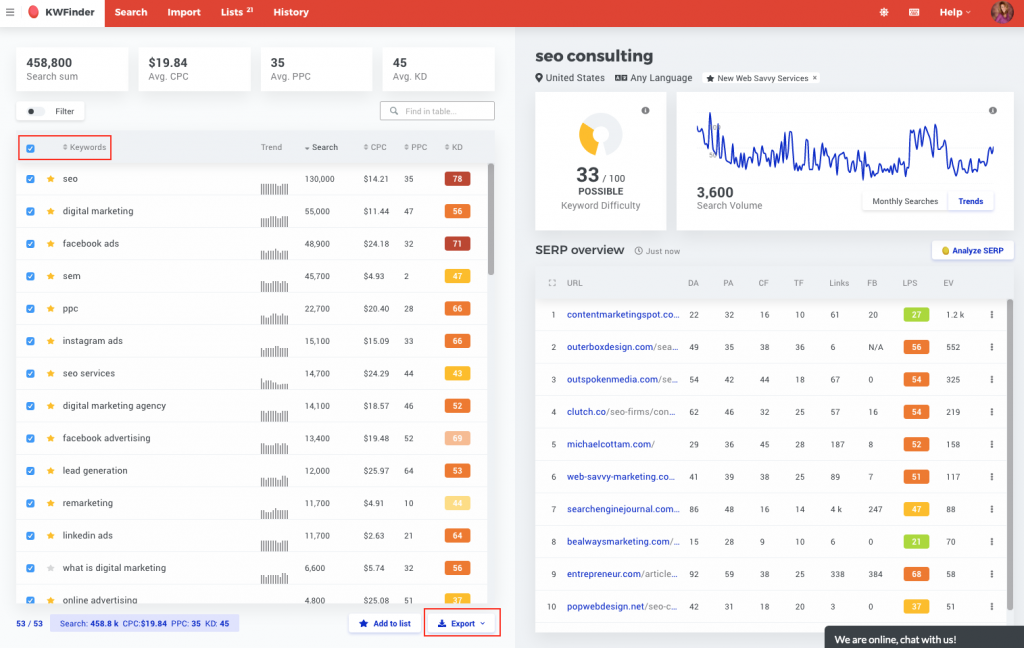Image resolution: width=1024 pixels, height=648 pixels.
Task: Click the Add to list button
Action: coord(385,624)
